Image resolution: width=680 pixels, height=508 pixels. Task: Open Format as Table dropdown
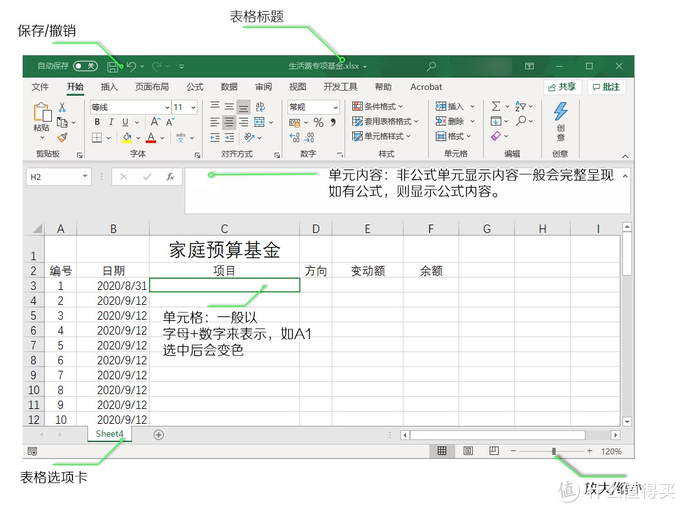coord(385,121)
